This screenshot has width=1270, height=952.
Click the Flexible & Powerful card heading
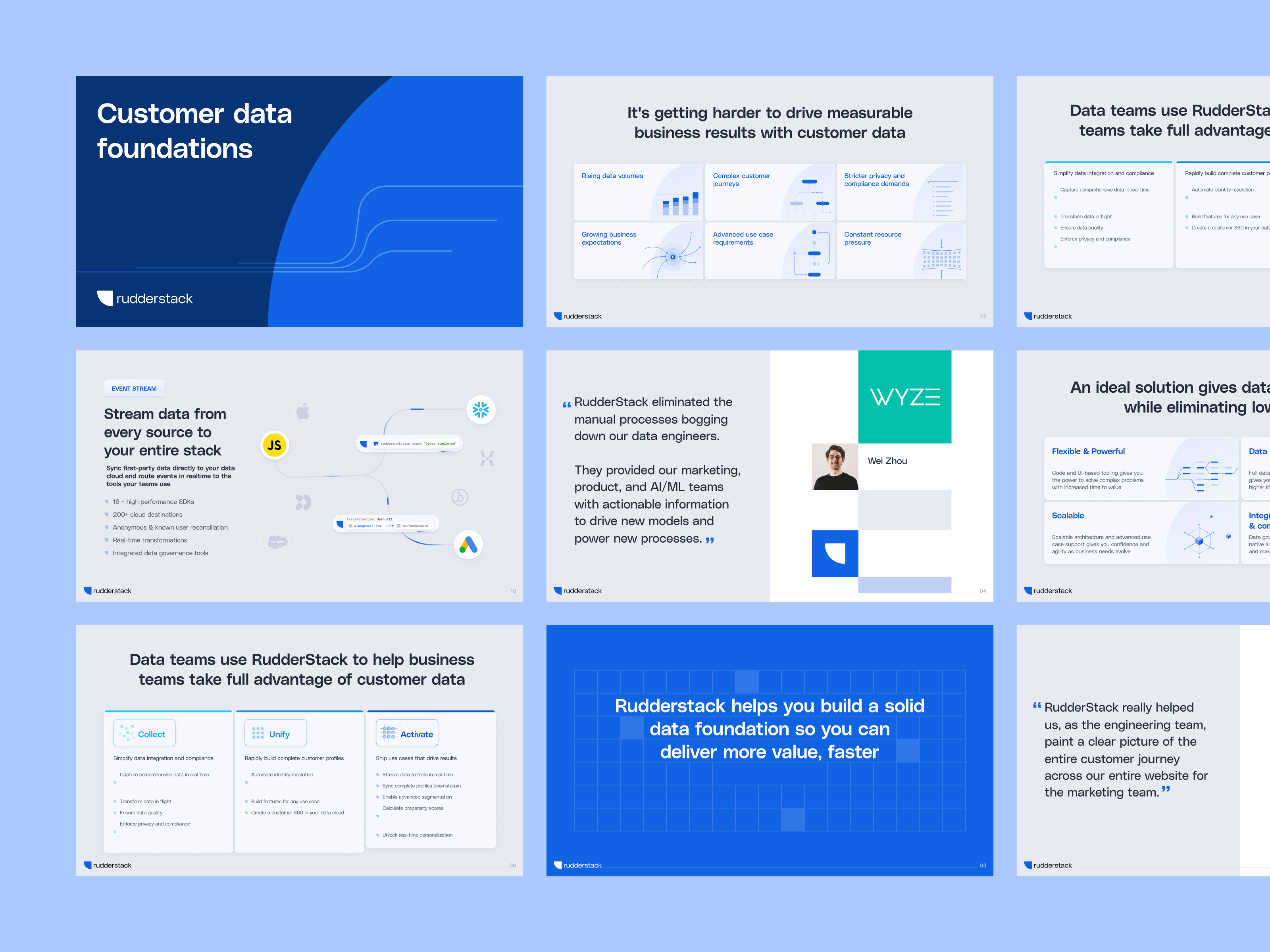[x=1088, y=452]
